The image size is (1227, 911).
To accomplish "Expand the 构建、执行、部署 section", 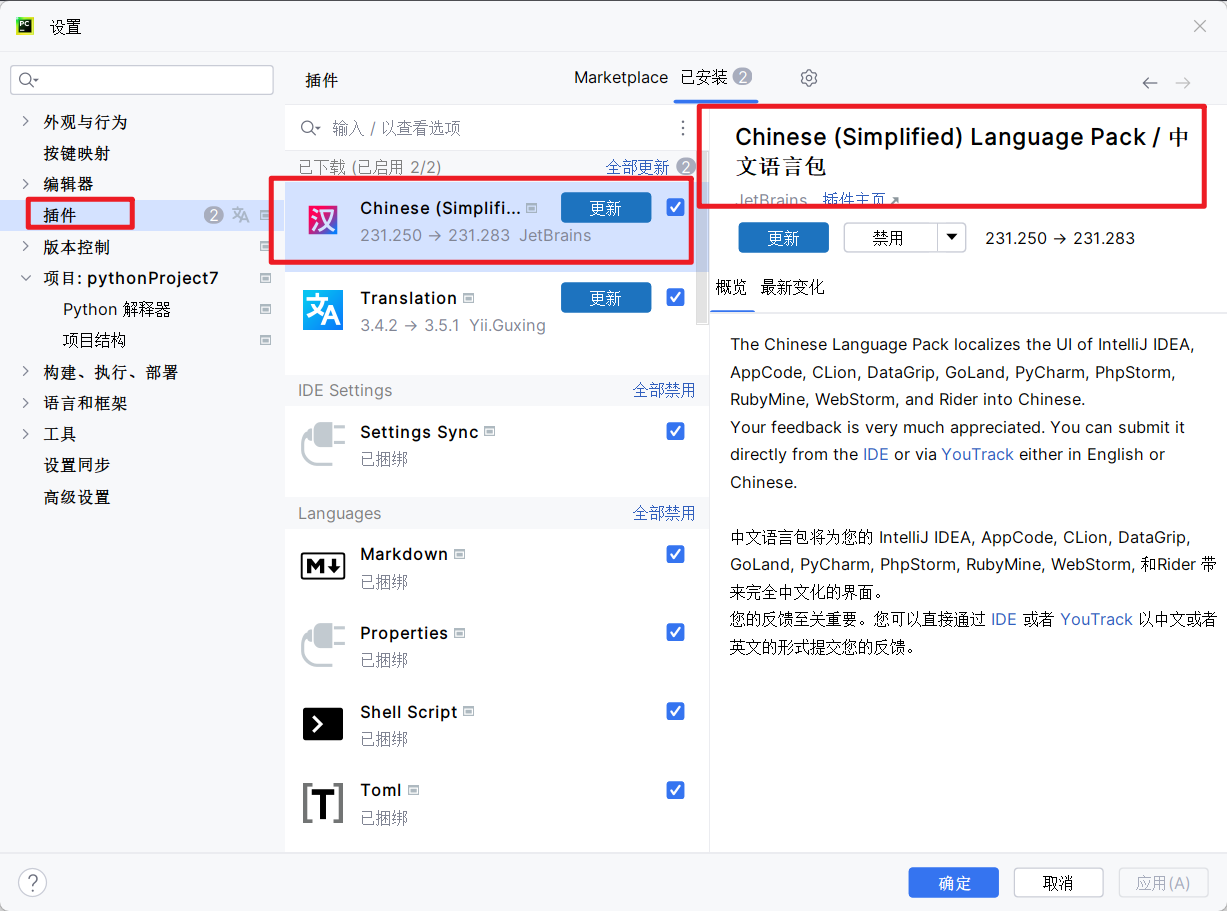I will [x=26, y=372].
